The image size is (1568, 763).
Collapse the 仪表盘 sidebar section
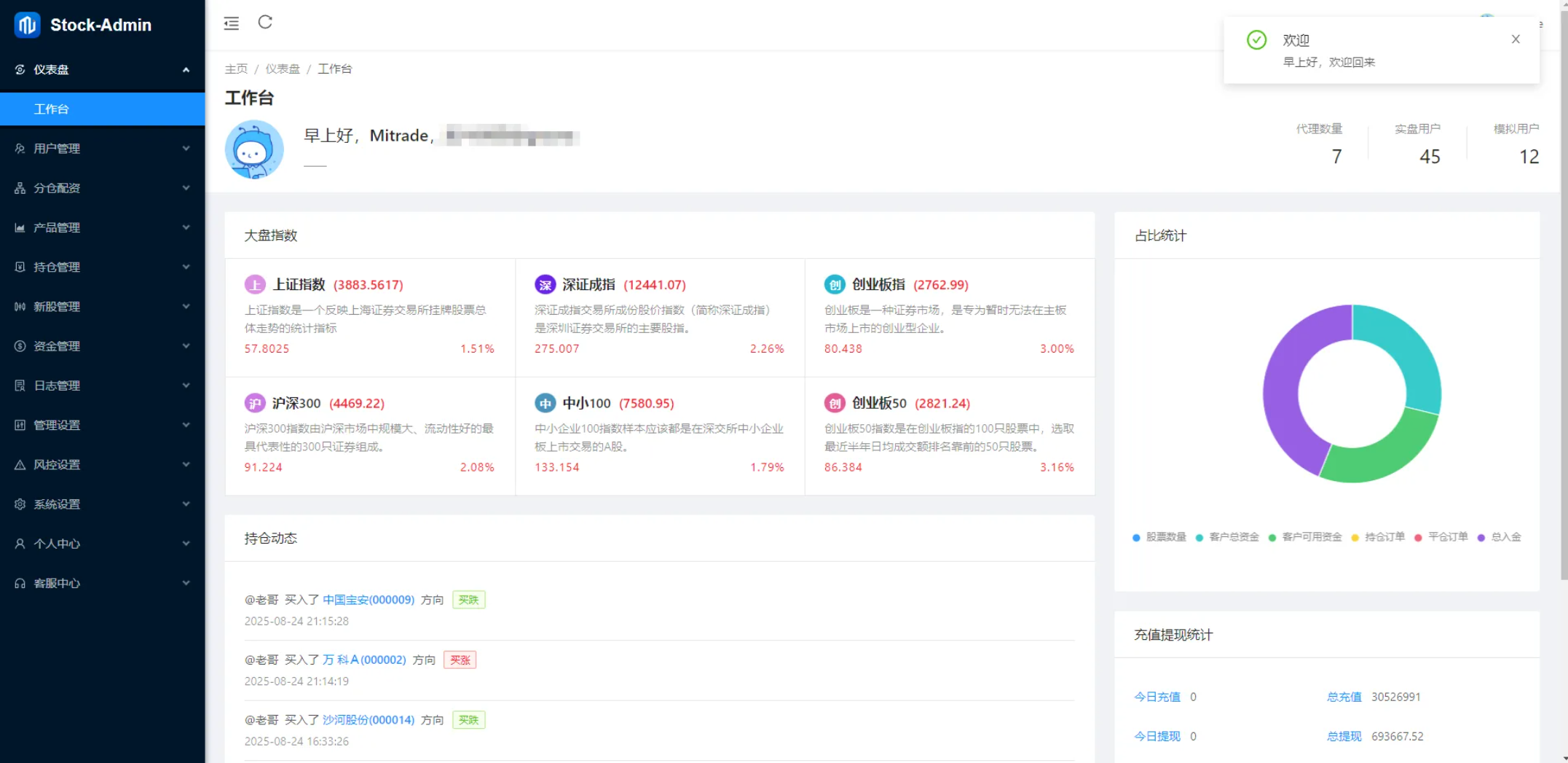(x=102, y=70)
